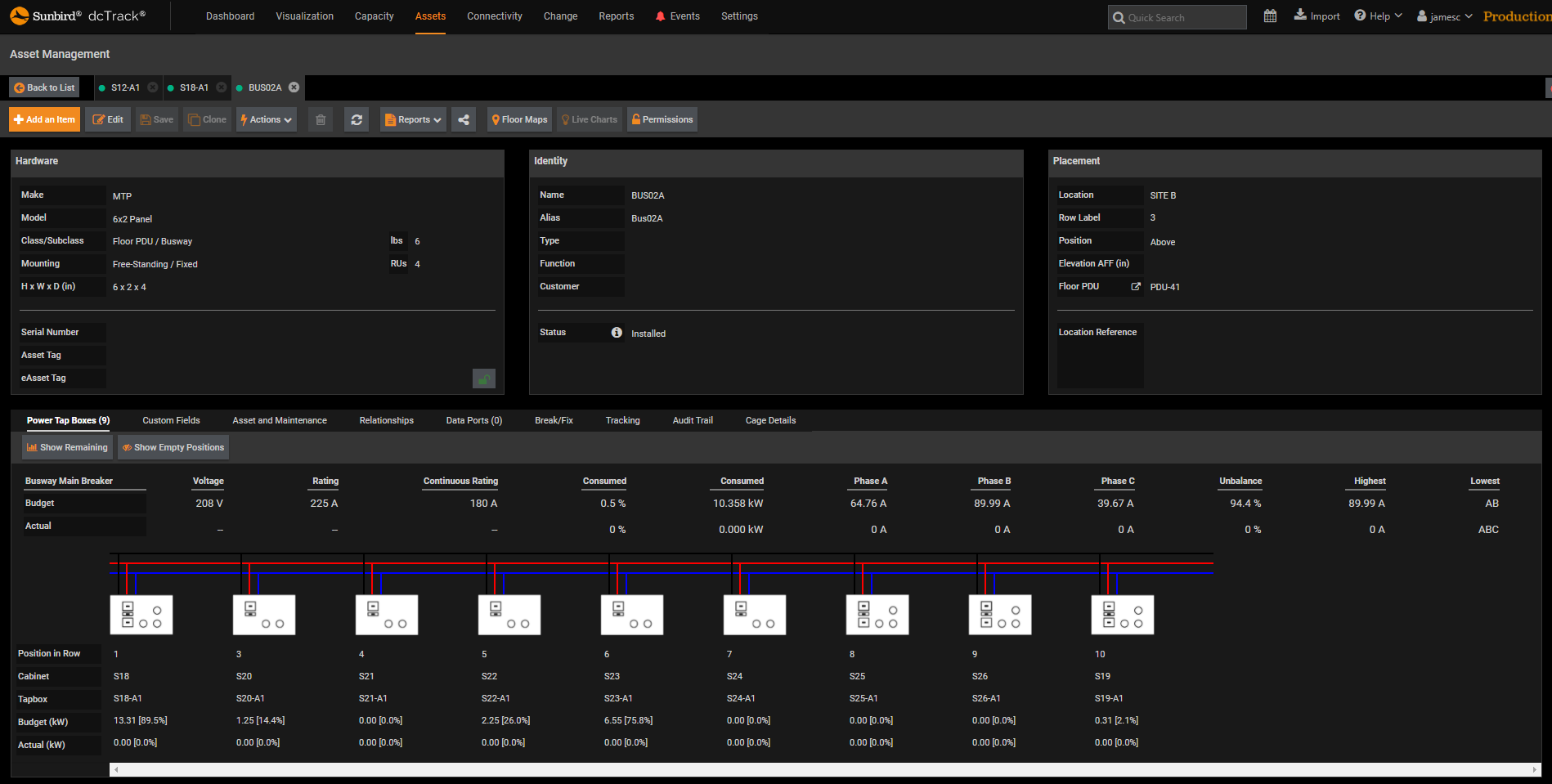Click Add an Item button
The width and height of the screenshot is (1552, 784).
(x=44, y=120)
